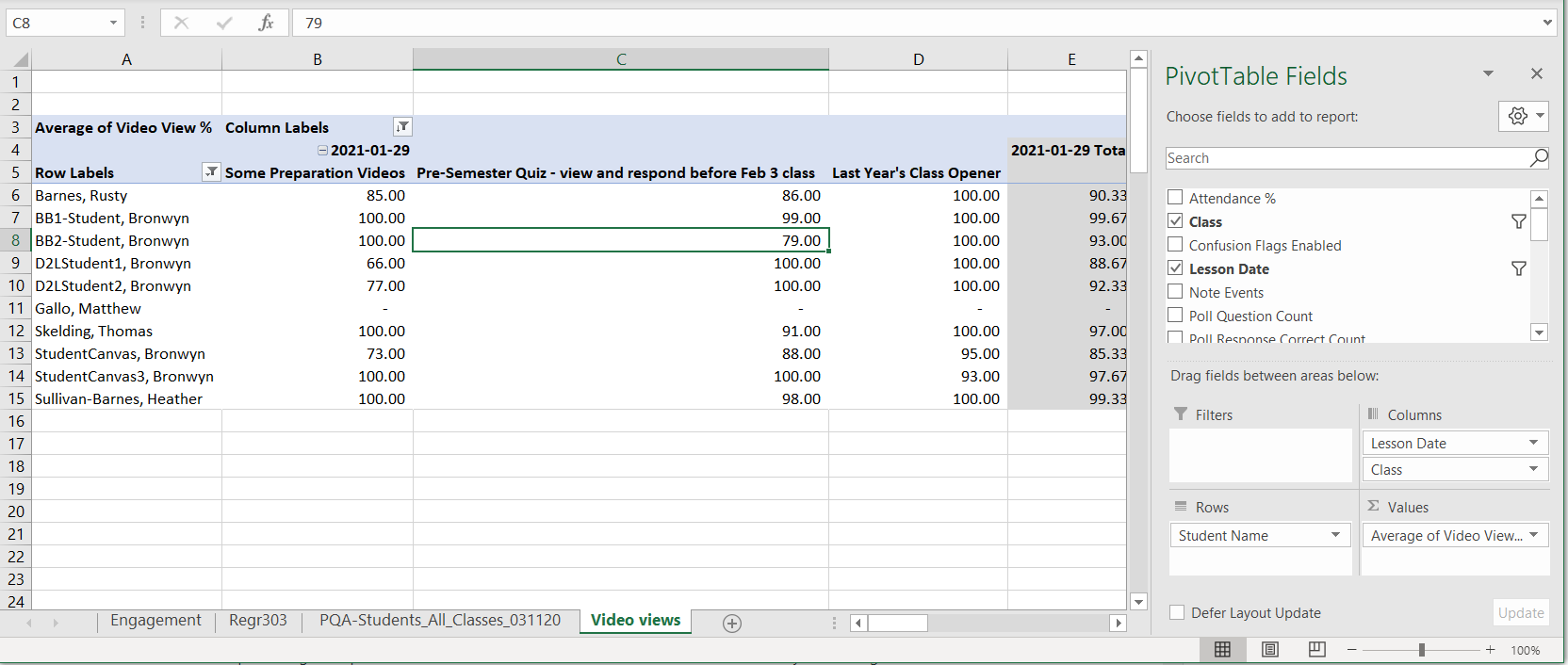
Task: Add a new sheet with plus icon
Action: 732,623
